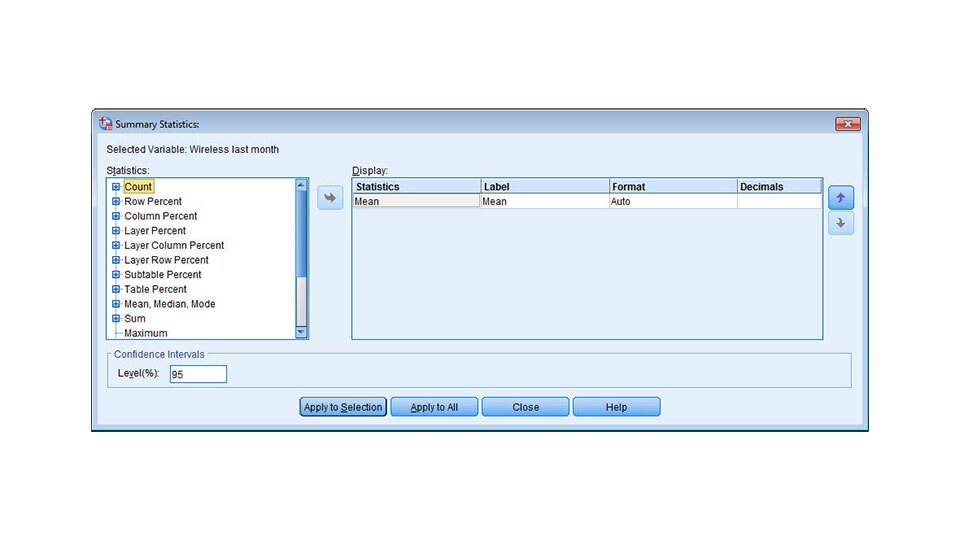Select Row Percent in the Statistics list
960x540 pixels.
click(153, 201)
